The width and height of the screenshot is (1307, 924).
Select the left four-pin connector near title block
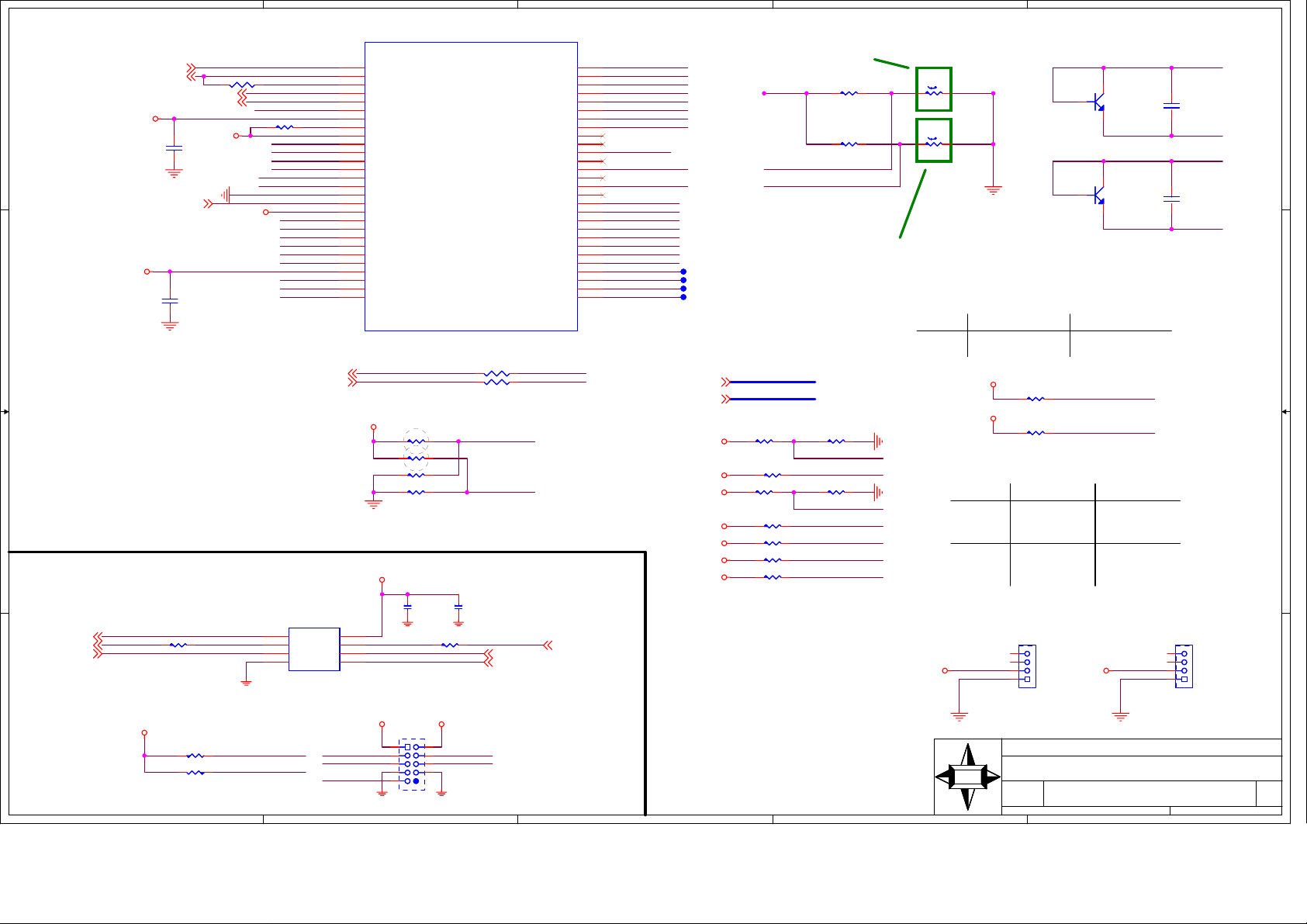1027,666
